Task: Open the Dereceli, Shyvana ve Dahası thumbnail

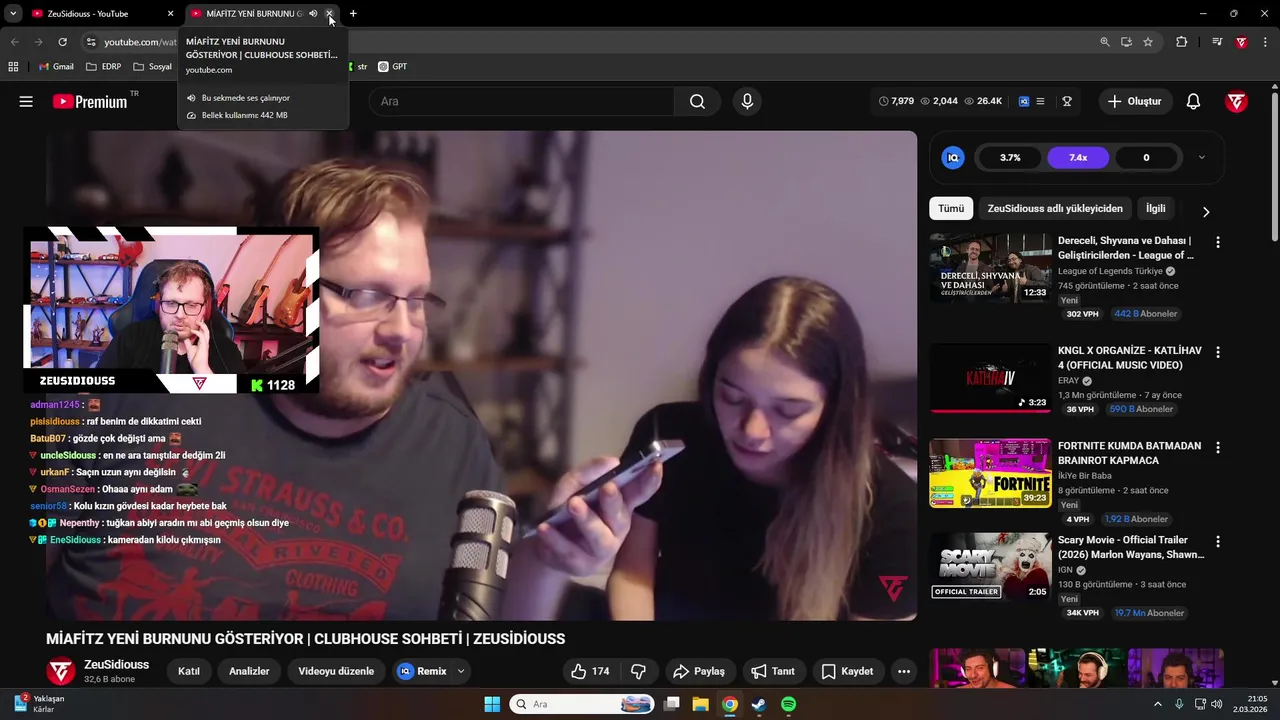Action: [990, 268]
